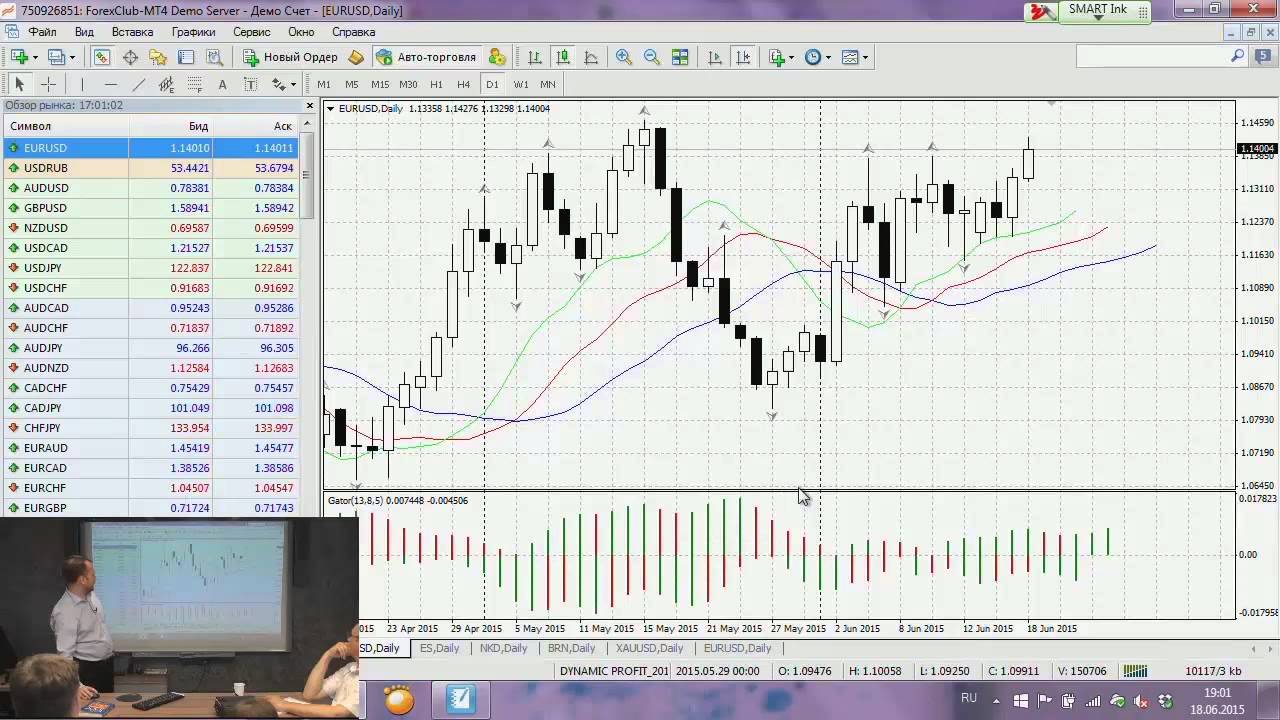
Task: Open the Вставка menu
Action: 133,32
